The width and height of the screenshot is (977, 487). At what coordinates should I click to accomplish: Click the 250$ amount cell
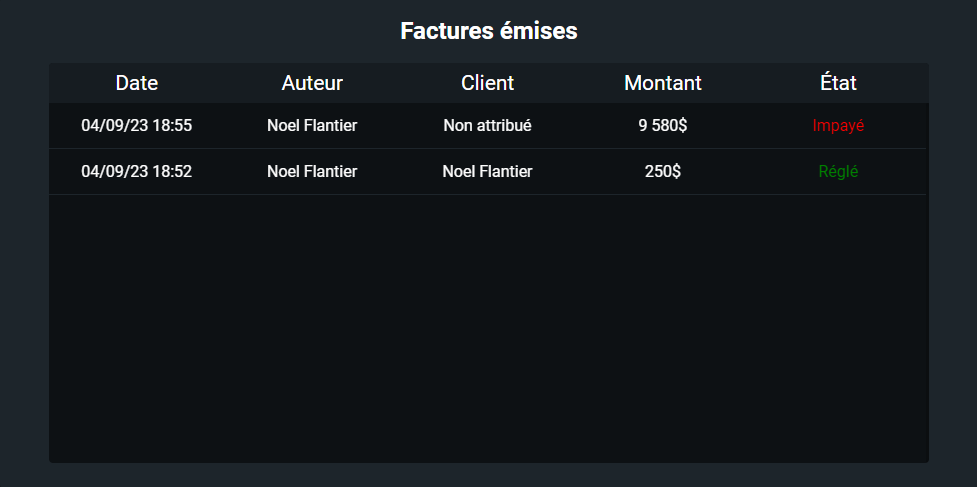click(x=663, y=172)
